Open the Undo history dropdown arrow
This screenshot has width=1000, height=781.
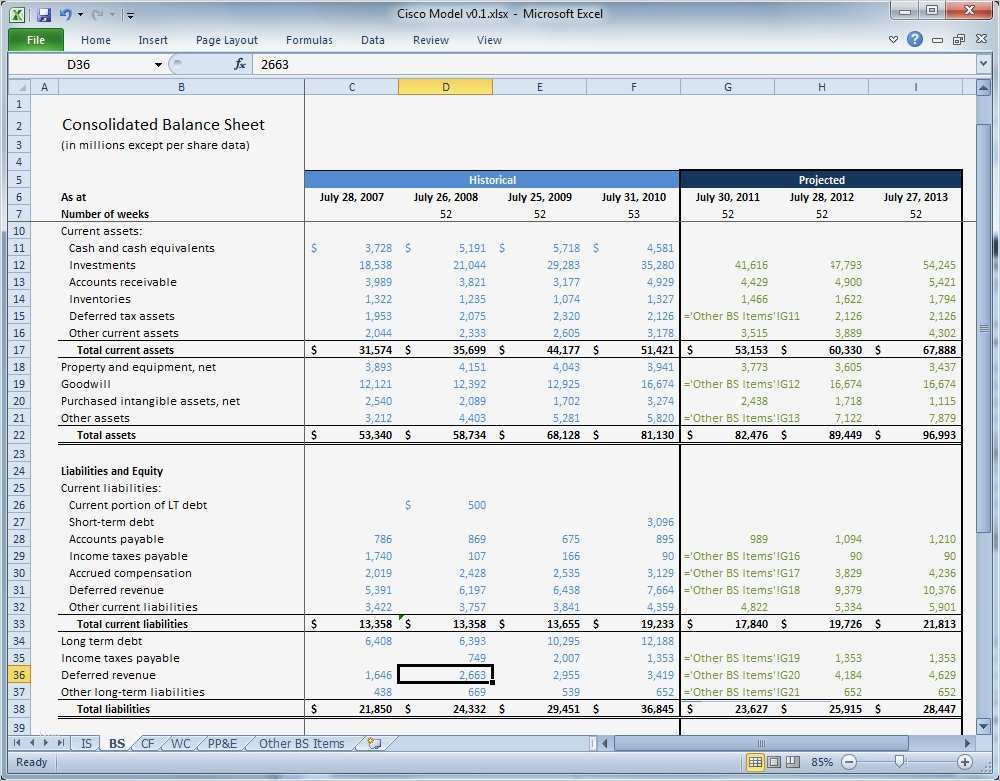click(80, 14)
